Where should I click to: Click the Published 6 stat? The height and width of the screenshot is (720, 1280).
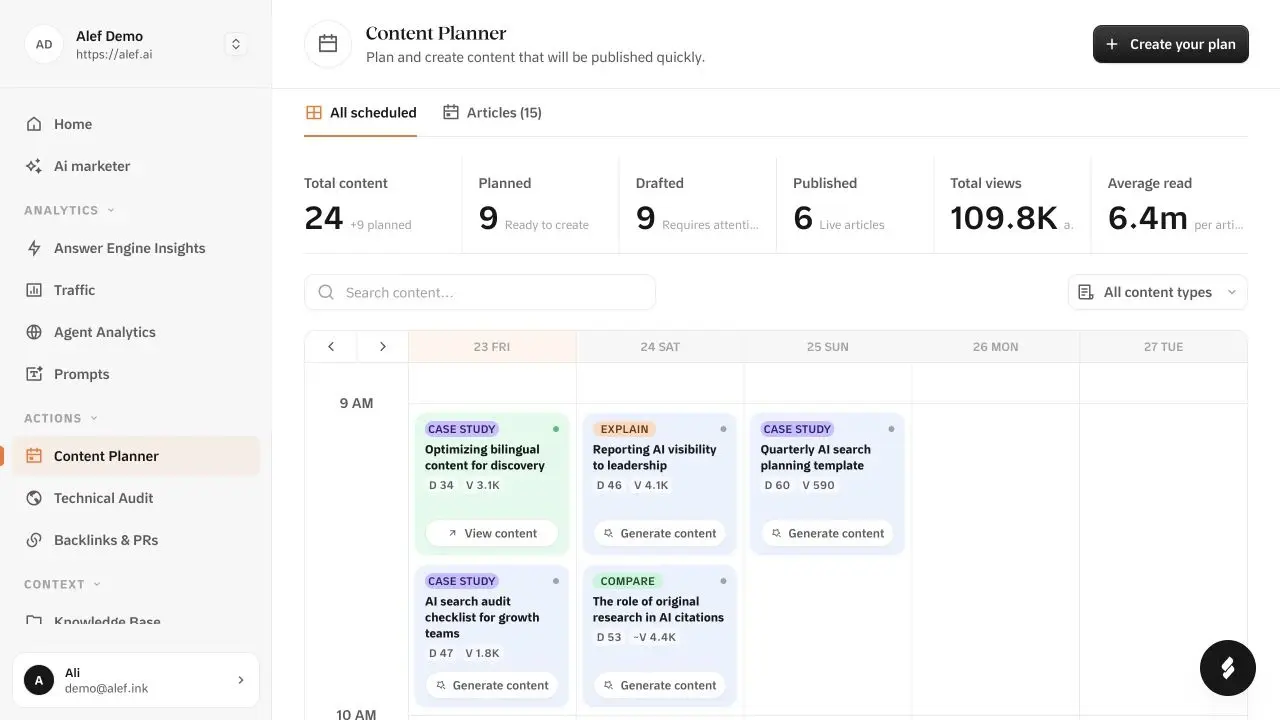click(854, 203)
